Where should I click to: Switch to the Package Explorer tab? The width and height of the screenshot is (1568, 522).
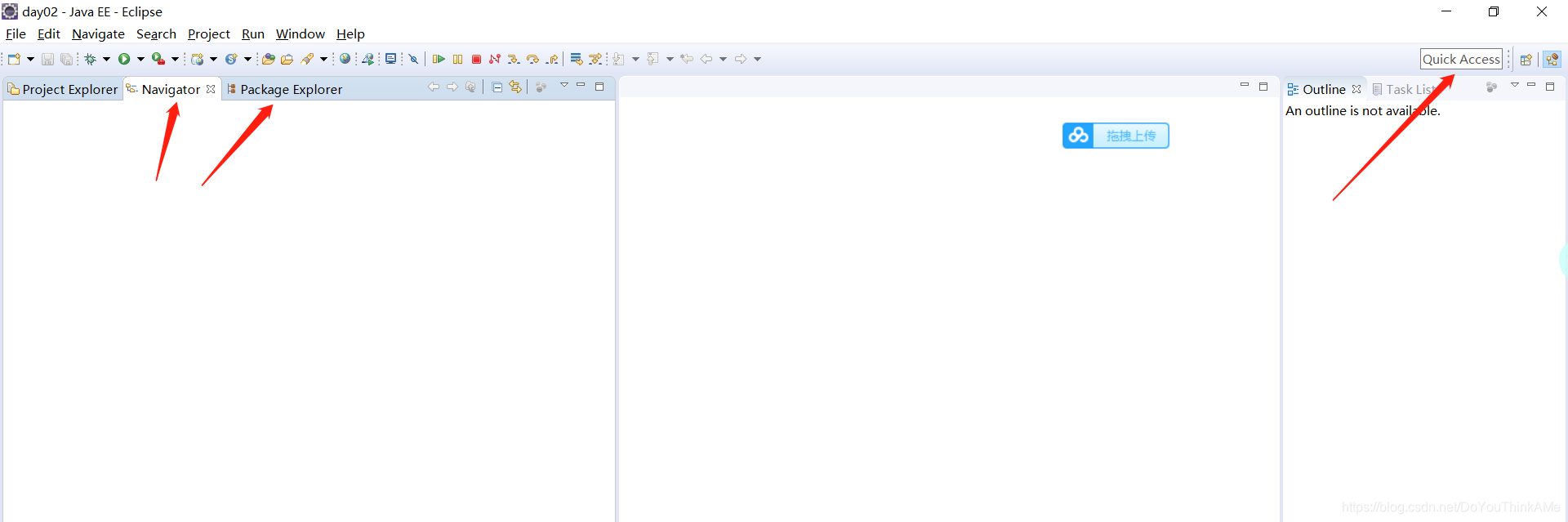click(284, 89)
